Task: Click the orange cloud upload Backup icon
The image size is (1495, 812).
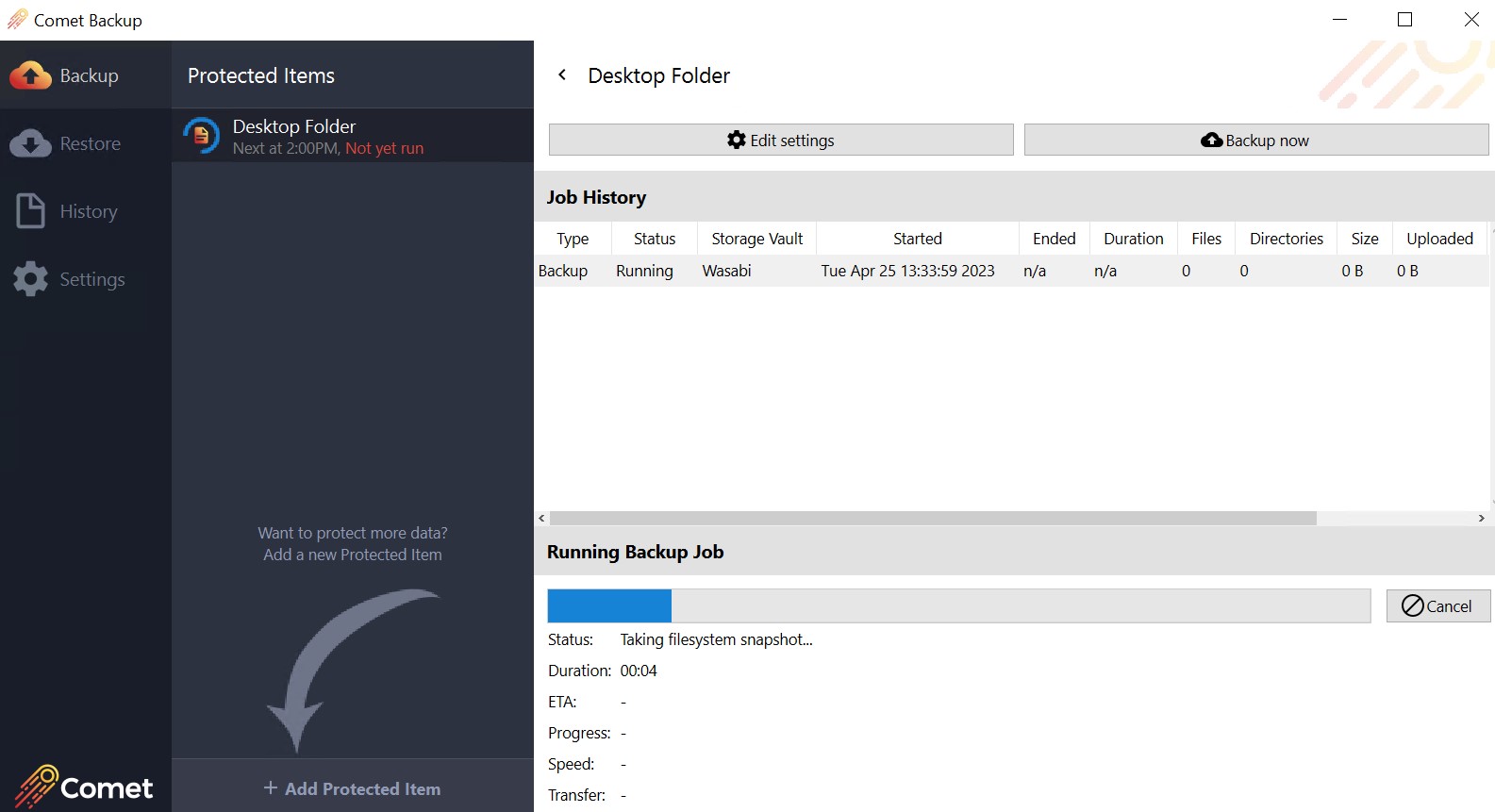Action: tap(31, 75)
